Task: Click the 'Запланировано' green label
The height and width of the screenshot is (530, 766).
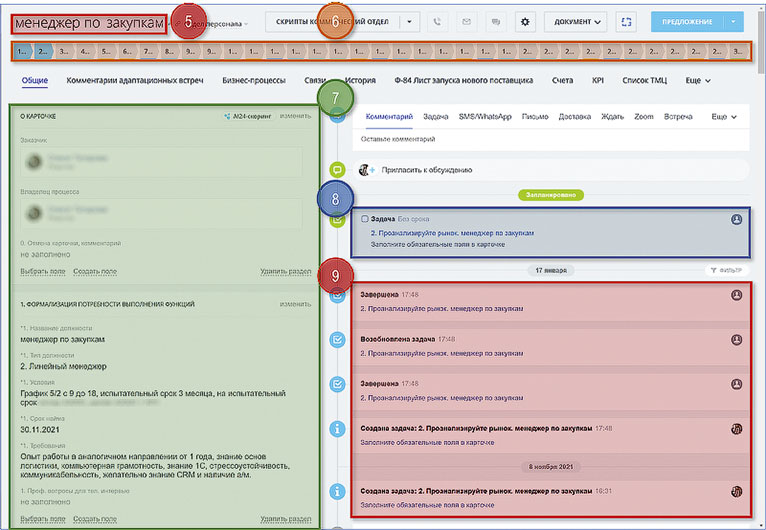Action: [x=551, y=195]
